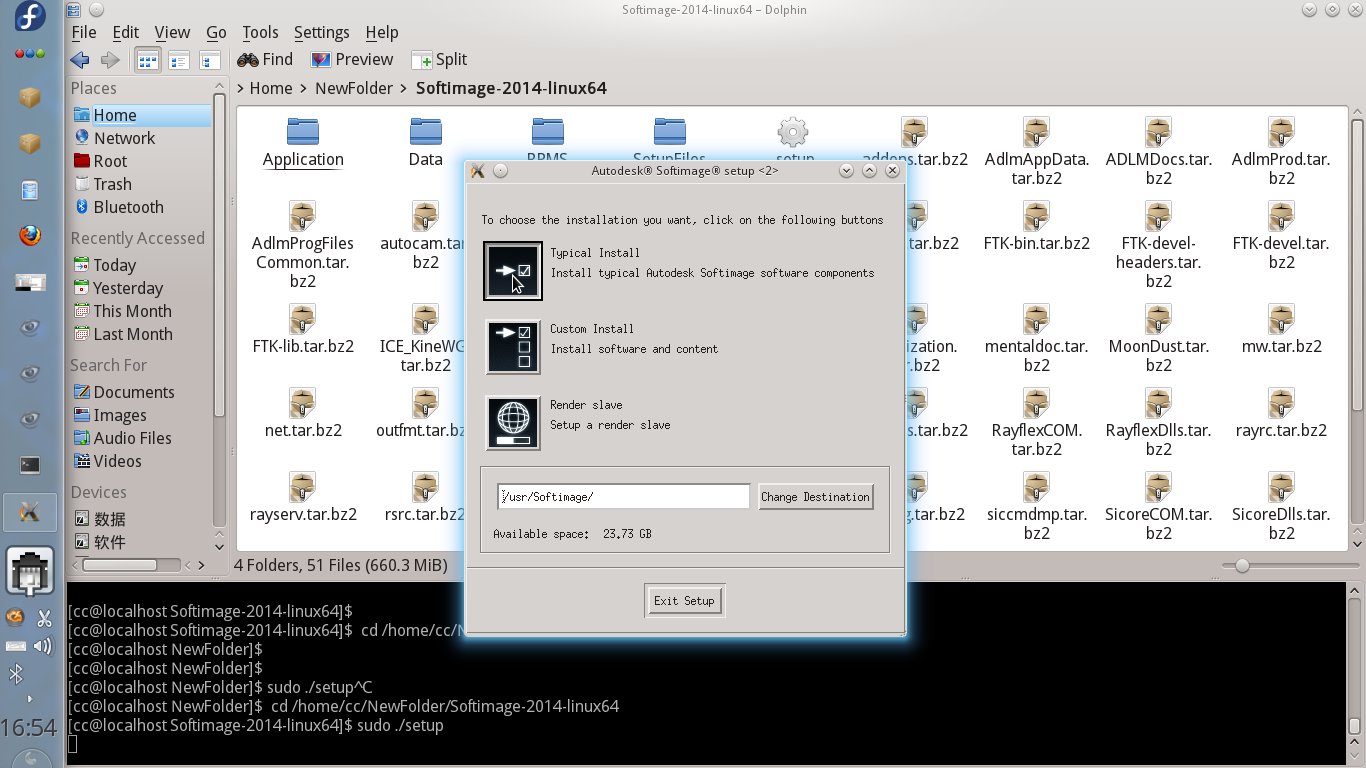Go forward in Dolphin with the Forward arrow

[x=110, y=60]
